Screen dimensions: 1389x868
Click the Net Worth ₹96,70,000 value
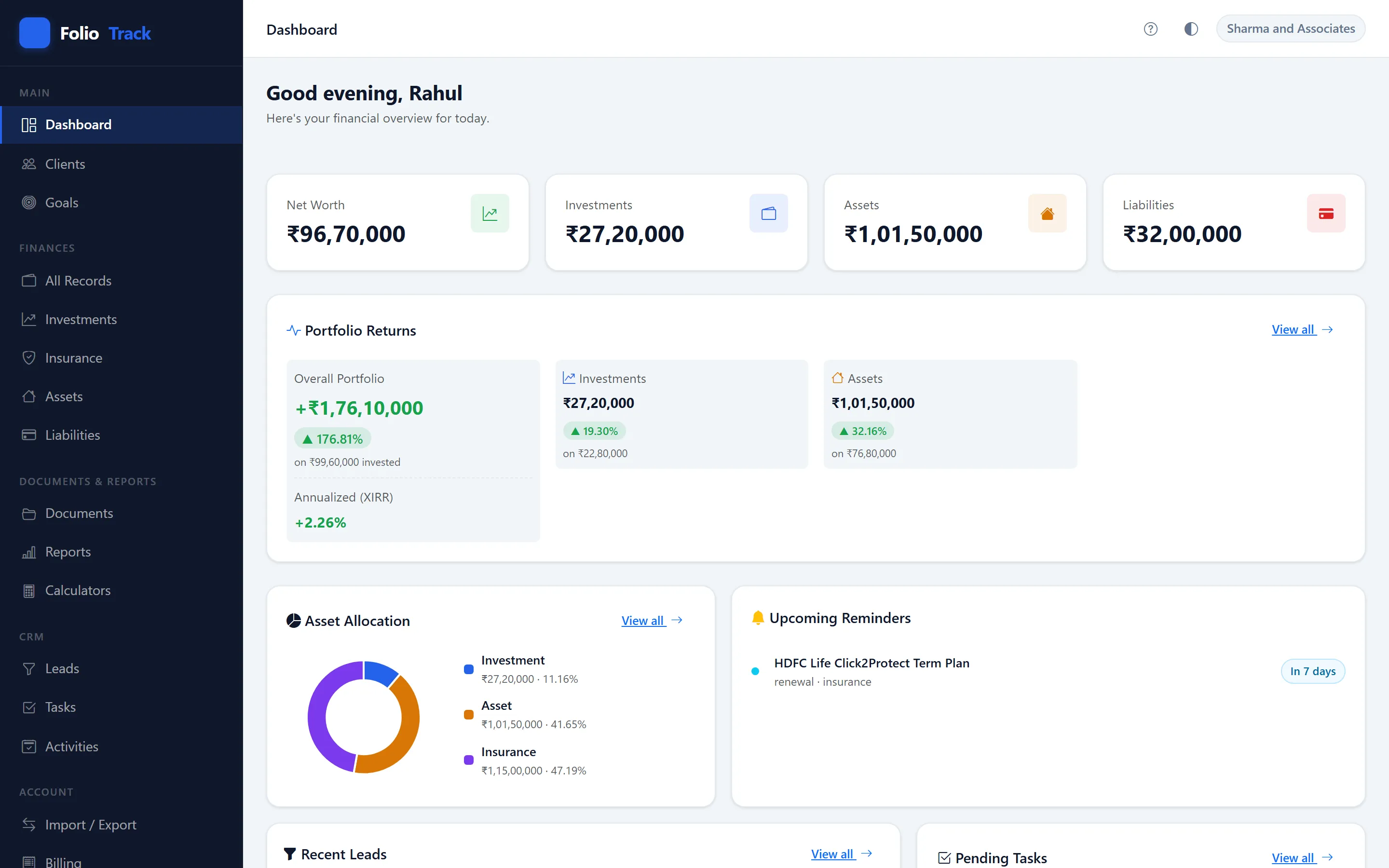tap(346, 234)
